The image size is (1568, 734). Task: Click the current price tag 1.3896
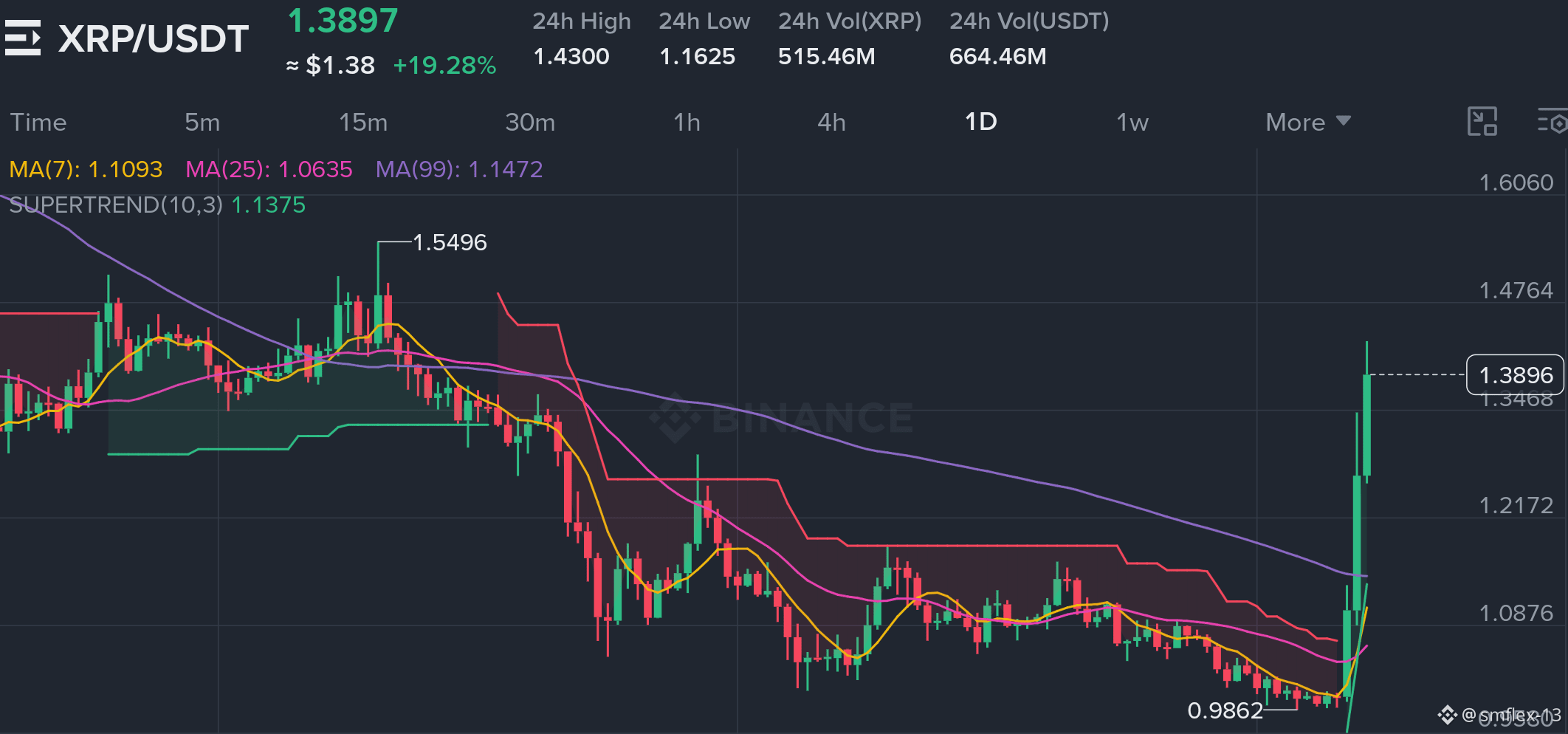click(x=1515, y=375)
